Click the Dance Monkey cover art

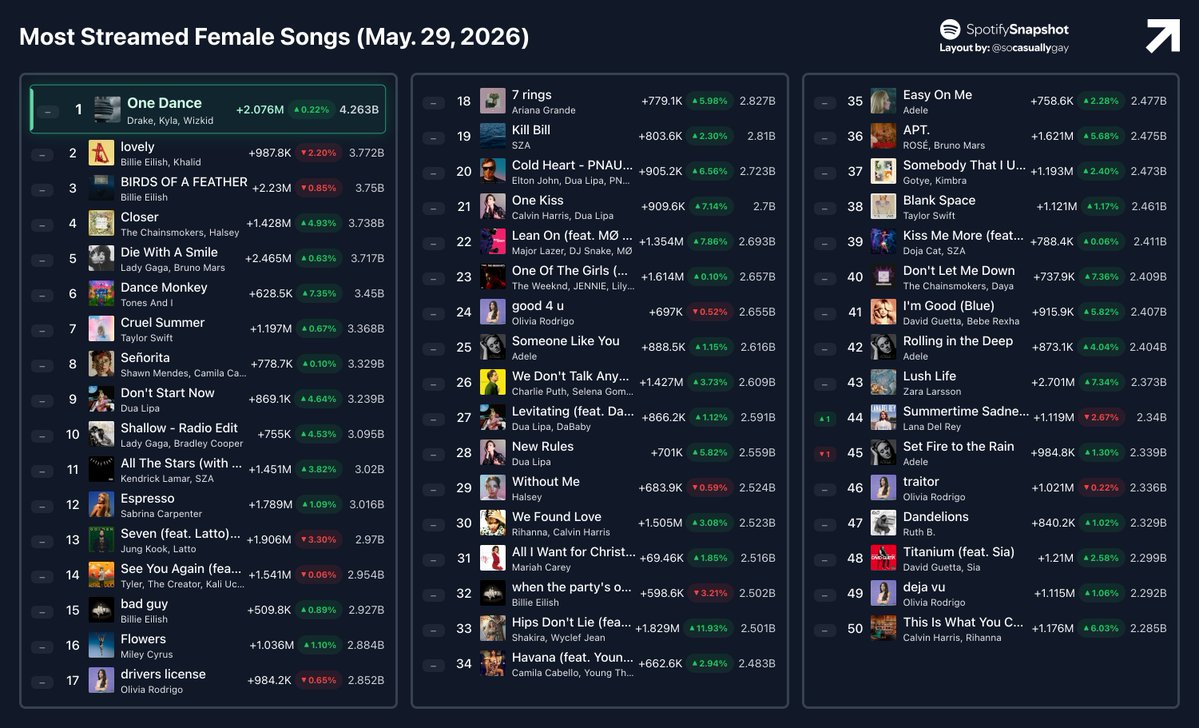click(101, 294)
